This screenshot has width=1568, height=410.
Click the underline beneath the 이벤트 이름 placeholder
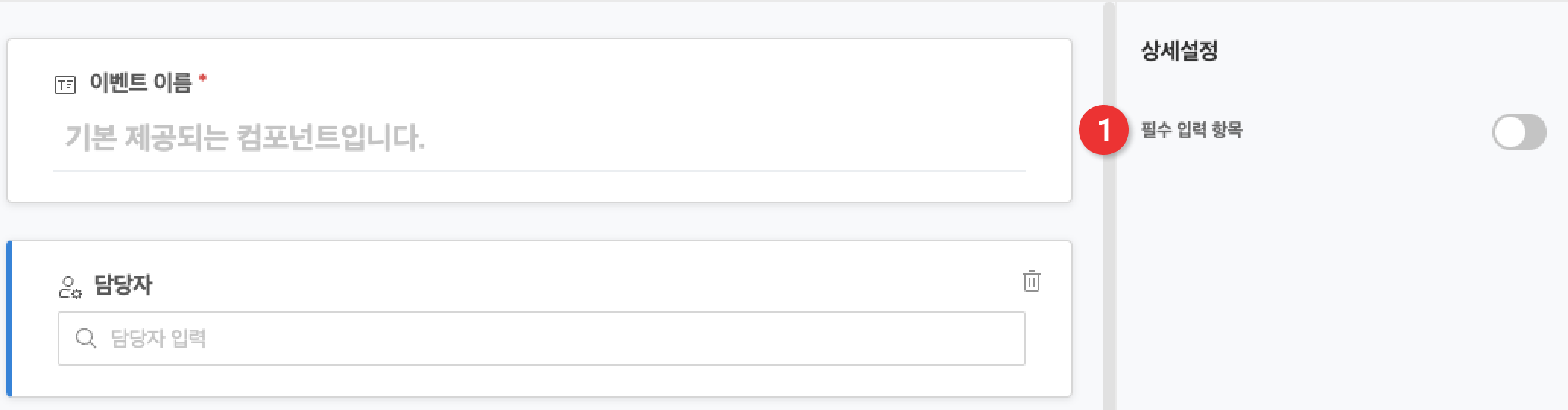(x=539, y=171)
